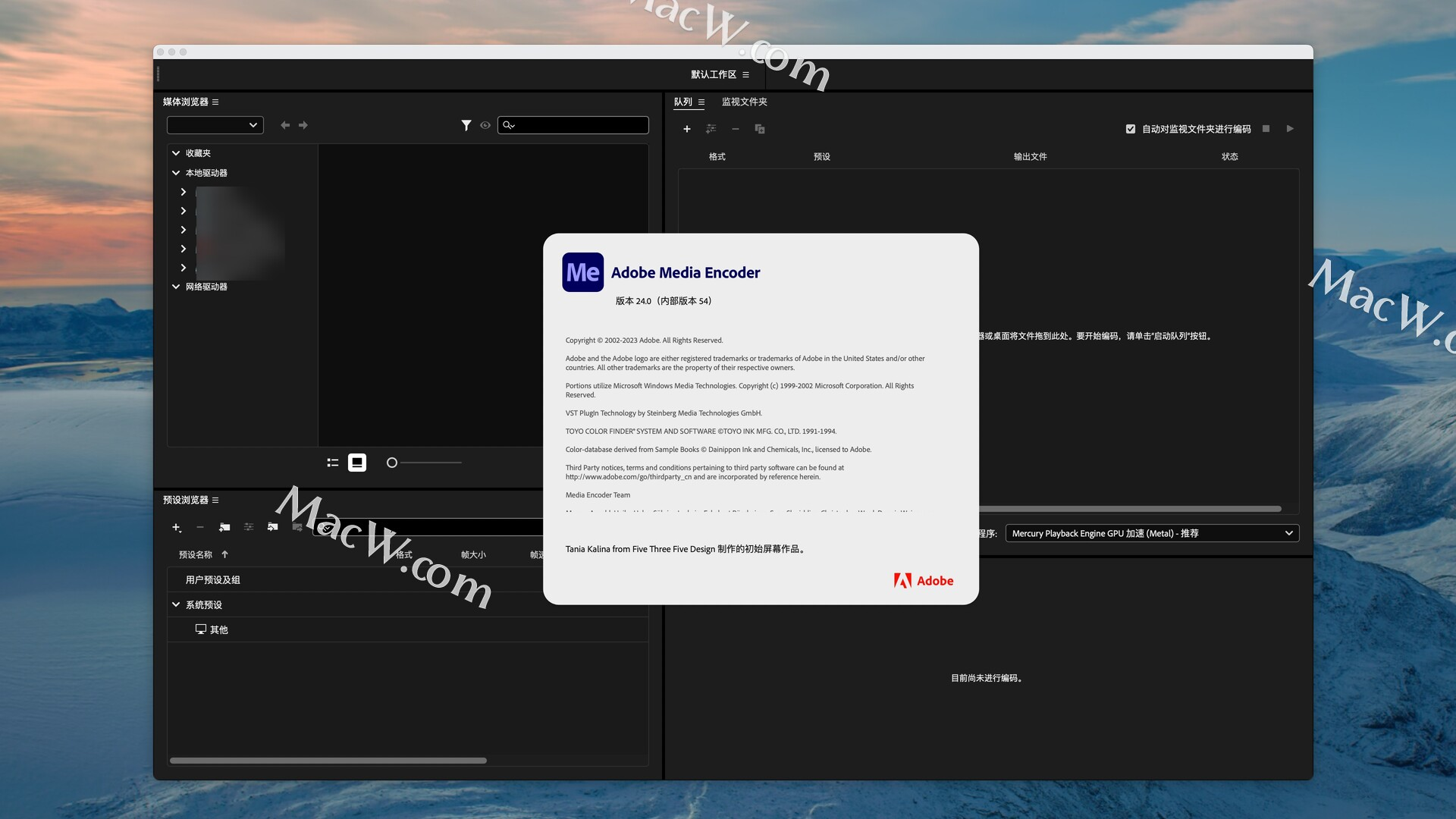Remove item using queue minus icon

(735, 129)
